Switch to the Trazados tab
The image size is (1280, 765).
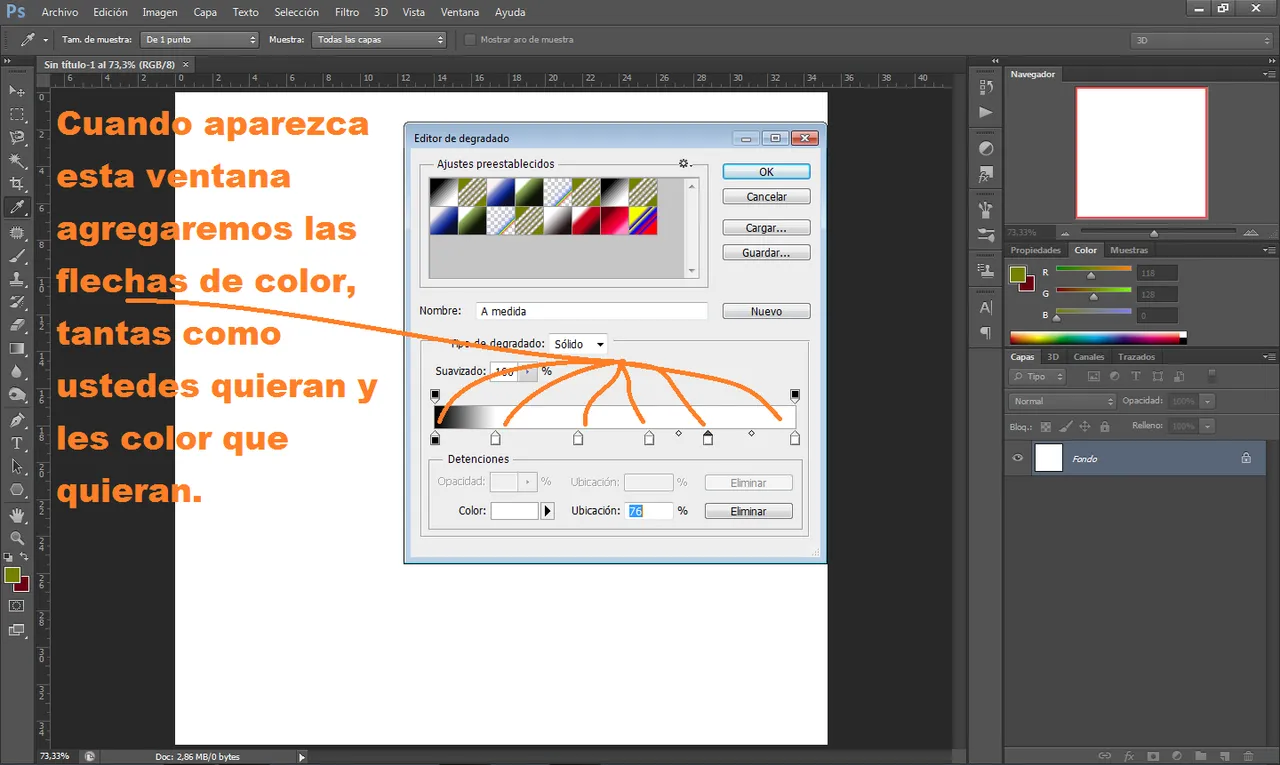[x=1136, y=357]
